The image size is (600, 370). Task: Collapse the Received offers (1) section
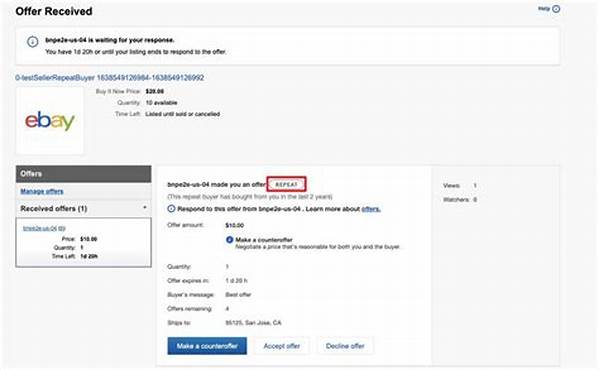(83, 209)
